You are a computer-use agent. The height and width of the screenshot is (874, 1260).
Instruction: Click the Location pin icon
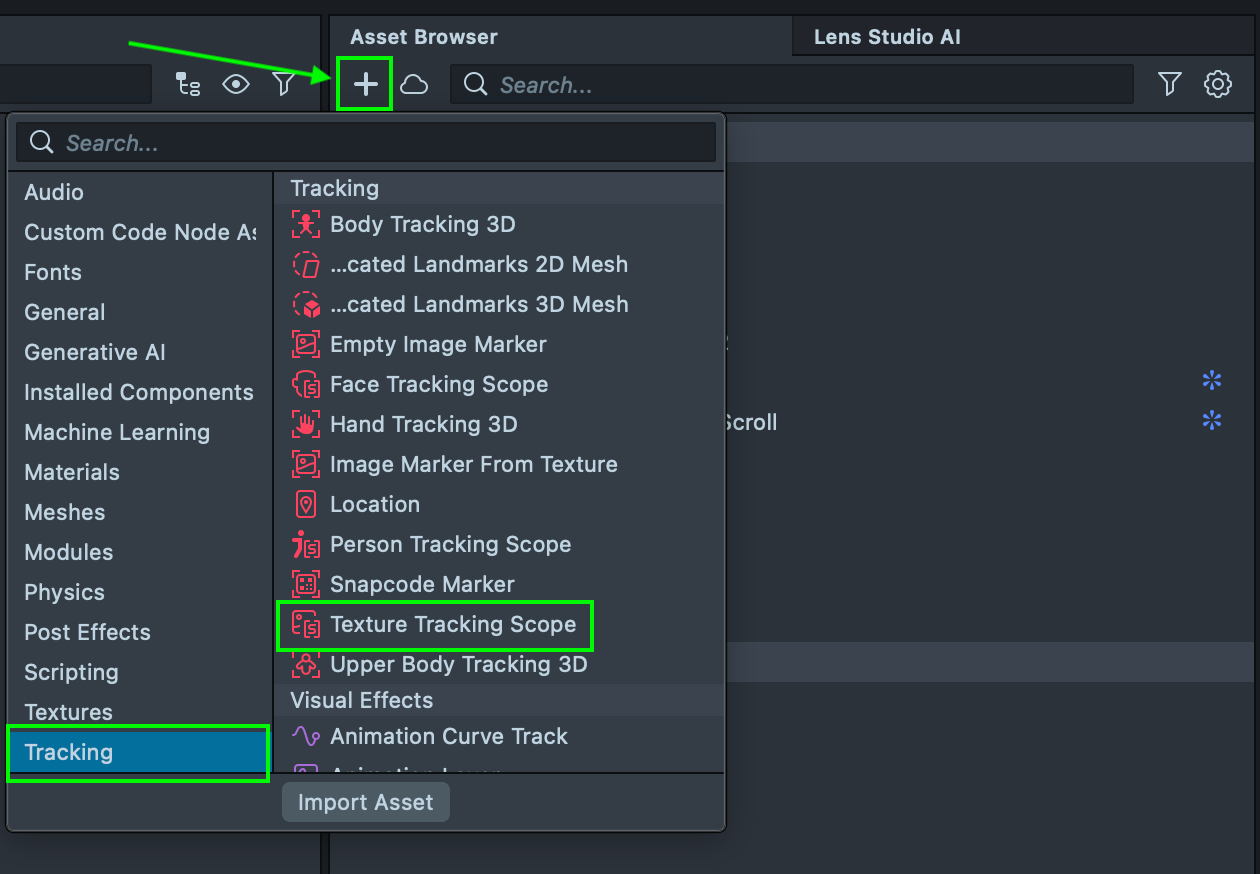point(306,504)
